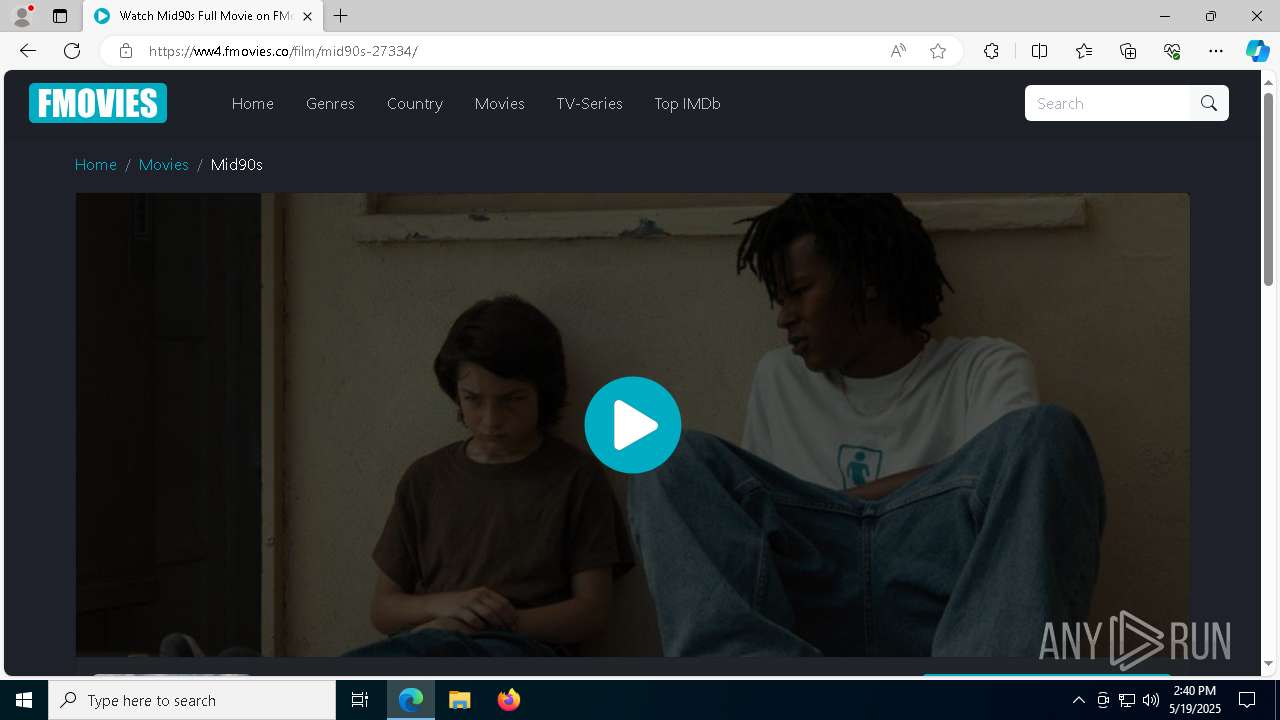
Task: Open the browser profile icon
Action: (22, 16)
